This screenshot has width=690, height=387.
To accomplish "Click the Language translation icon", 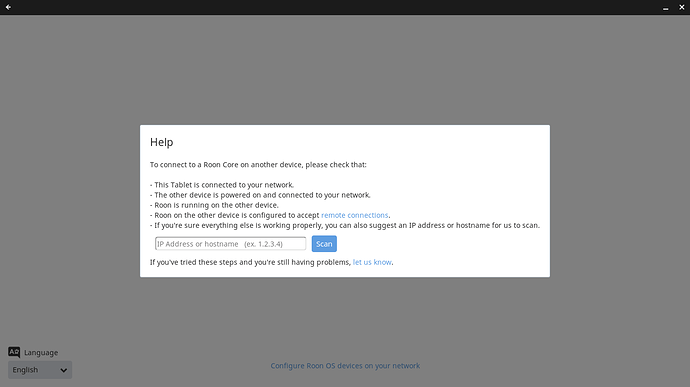I will [14, 352].
